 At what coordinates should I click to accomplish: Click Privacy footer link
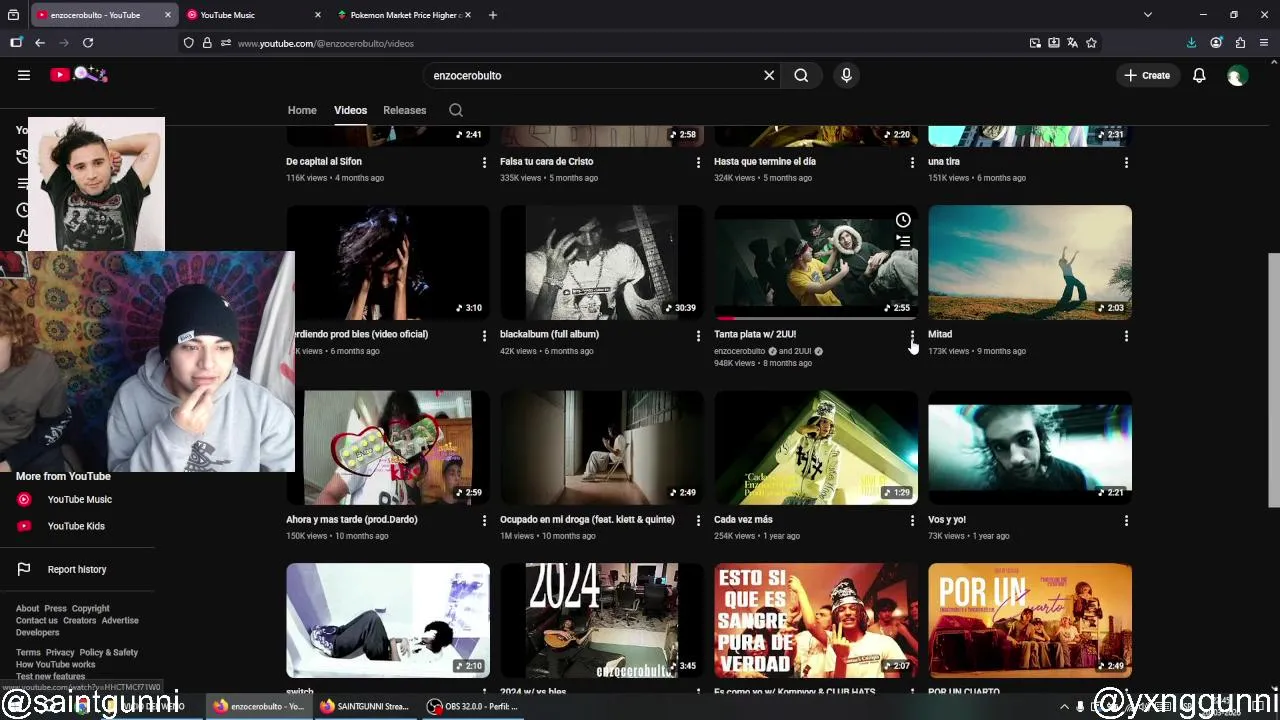[x=60, y=652]
